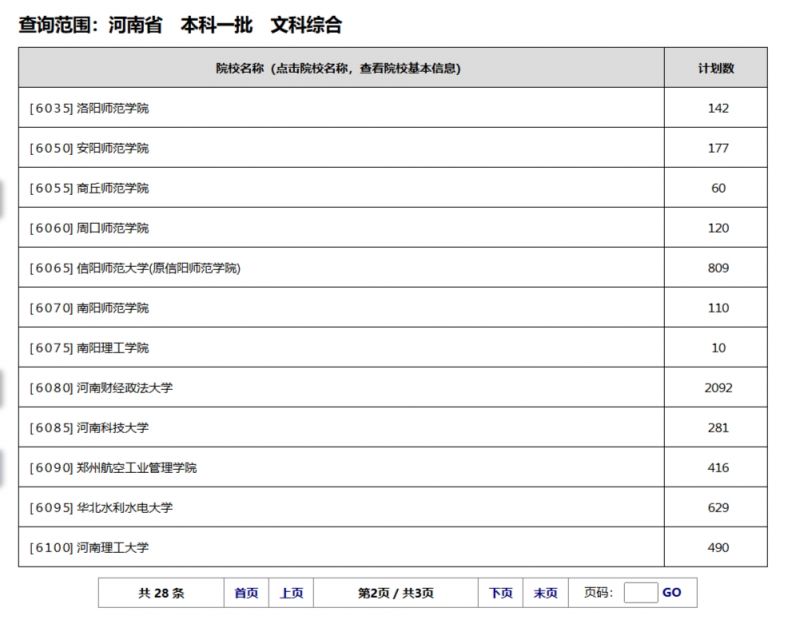The width and height of the screenshot is (808, 632).
Task: Open 华北水利水电大学 school info link
Action: coord(124,508)
